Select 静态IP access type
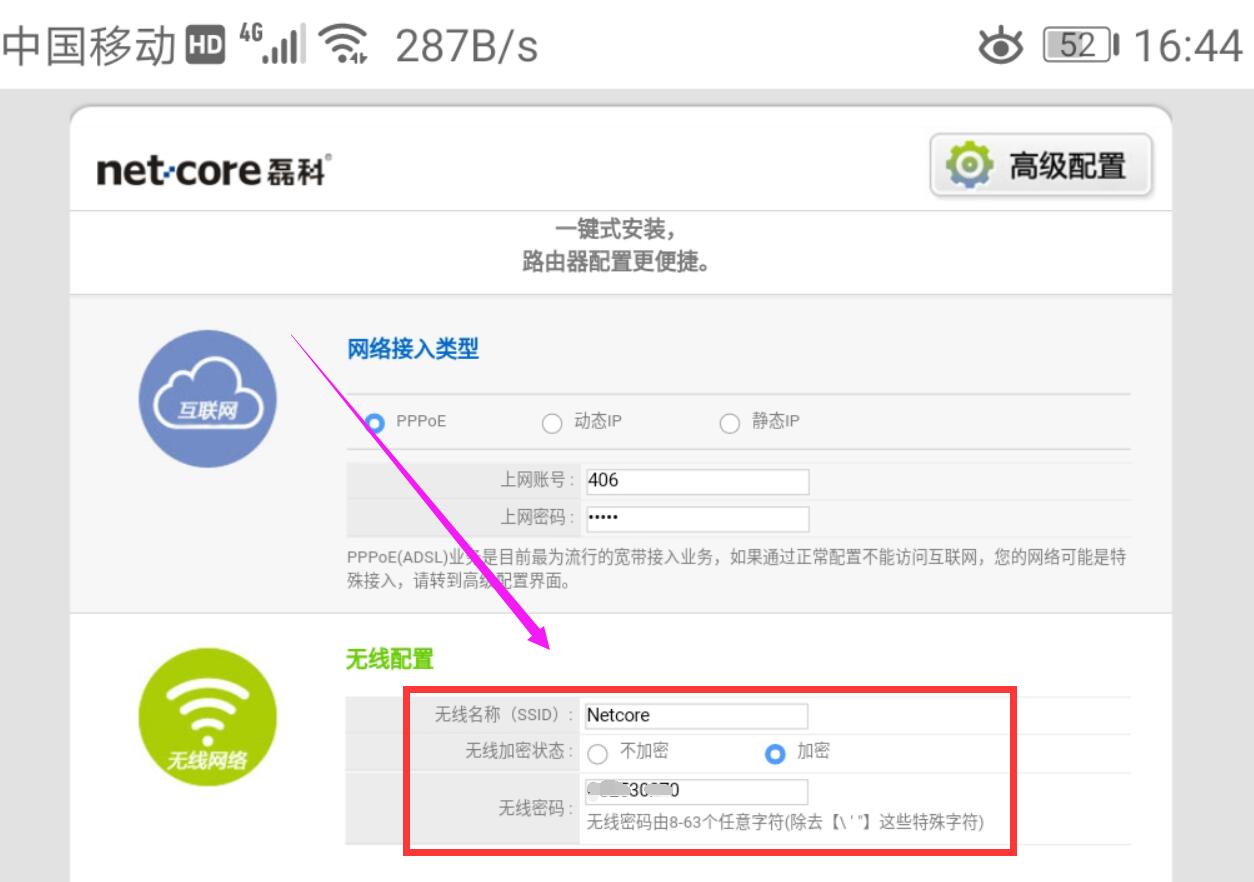Screen dimensions: 1254x882 click(x=728, y=423)
